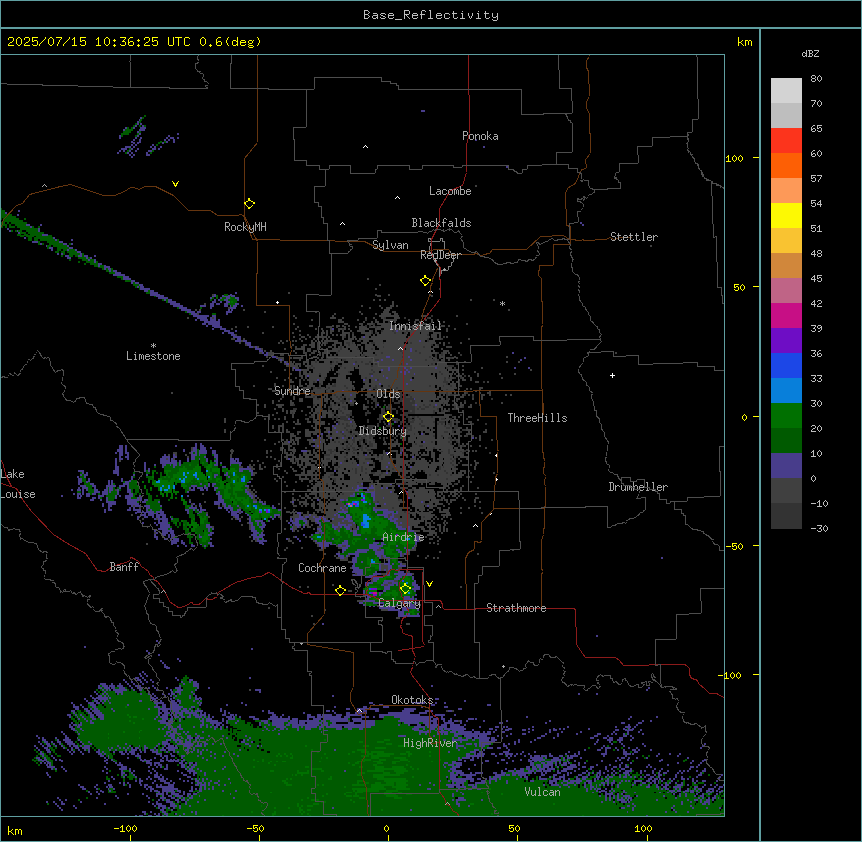Click the yellow diamond marker above Calgary label
This screenshot has height=842, width=862.
tap(405, 589)
